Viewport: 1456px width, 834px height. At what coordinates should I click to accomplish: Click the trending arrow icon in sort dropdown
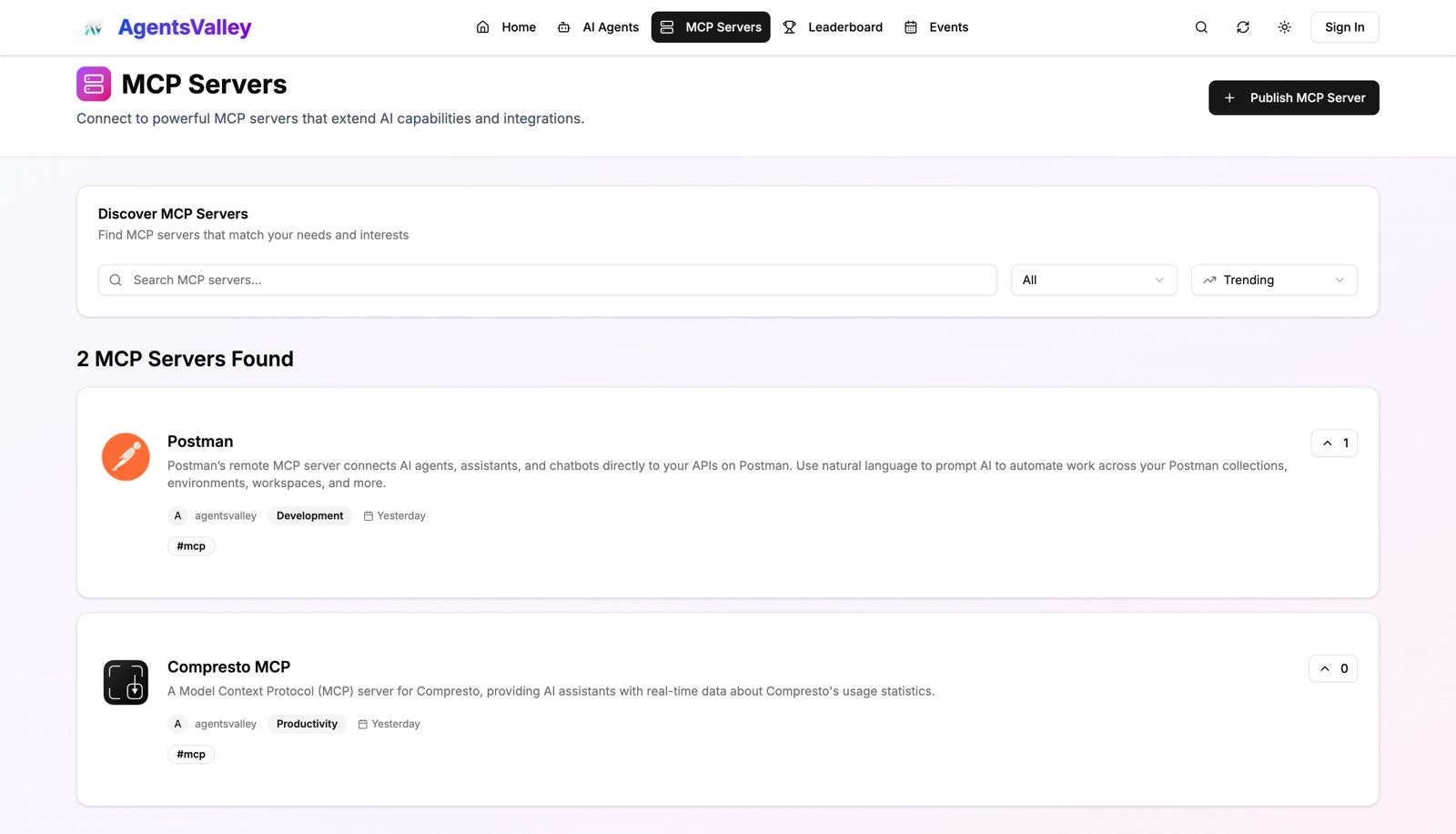(x=1209, y=280)
